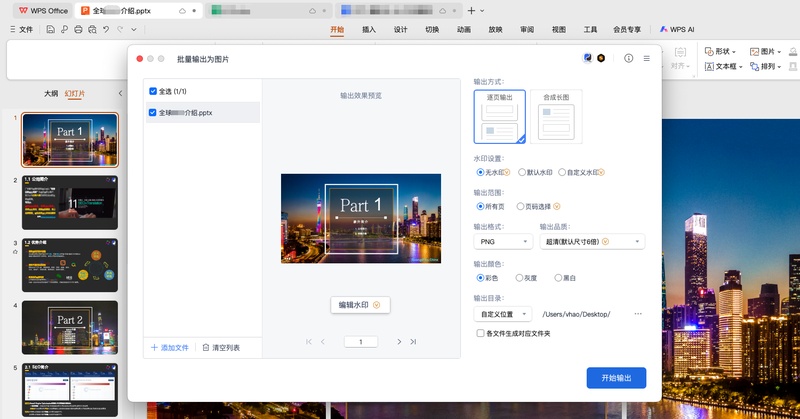800x419 pixels.
Task: Open the 形状 shapes dropdown
Action: (720, 52)
